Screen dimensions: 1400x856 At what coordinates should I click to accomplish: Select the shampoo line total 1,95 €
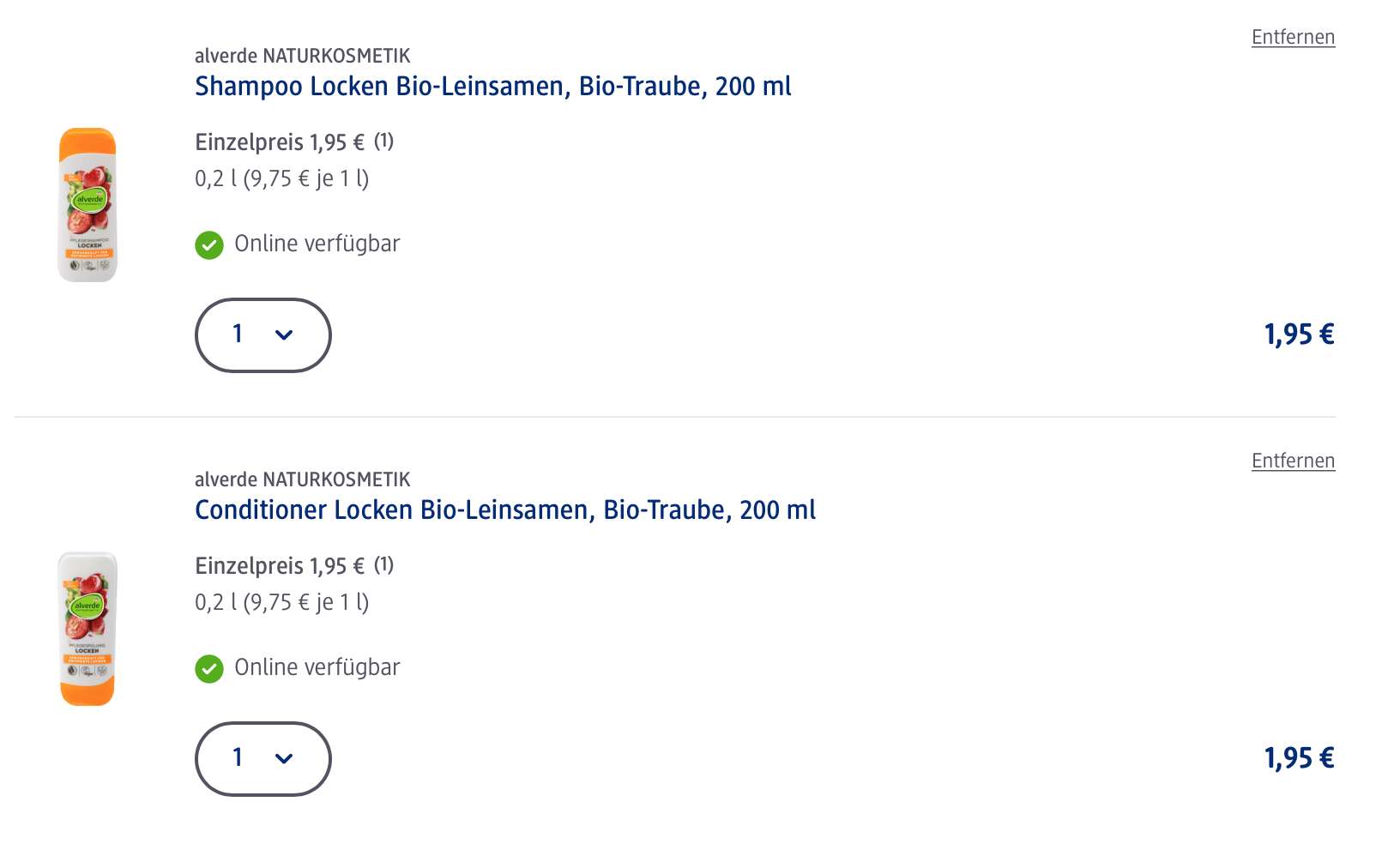(1299, 334)
